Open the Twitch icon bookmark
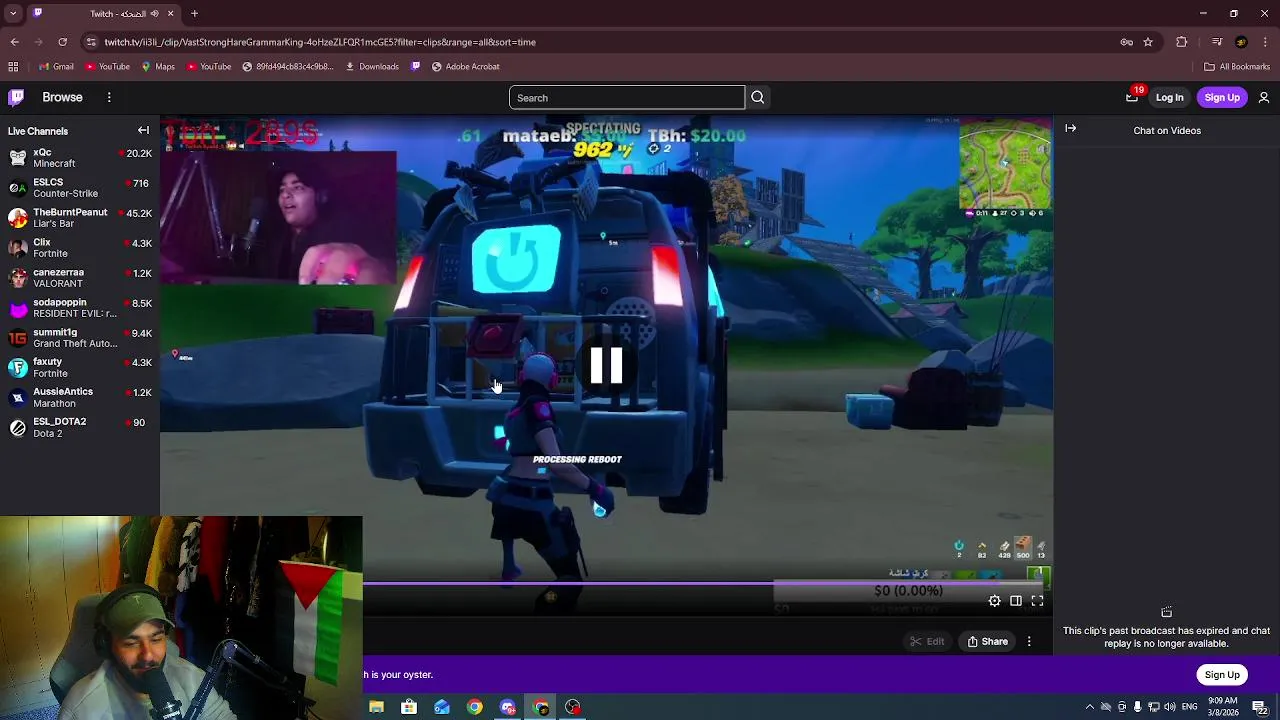The width and height of the screenshot is (1280, 720). click(416, 67)
